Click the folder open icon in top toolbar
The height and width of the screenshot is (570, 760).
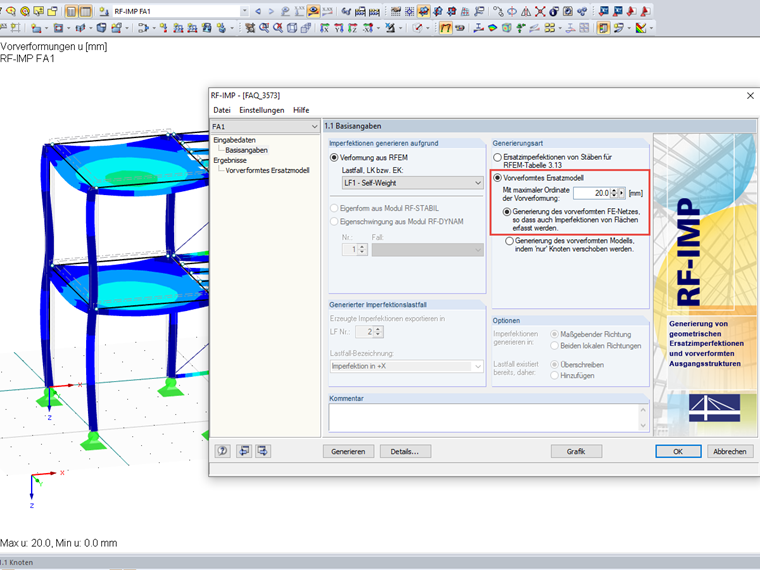pyautogui.click(x=52, y=11)
